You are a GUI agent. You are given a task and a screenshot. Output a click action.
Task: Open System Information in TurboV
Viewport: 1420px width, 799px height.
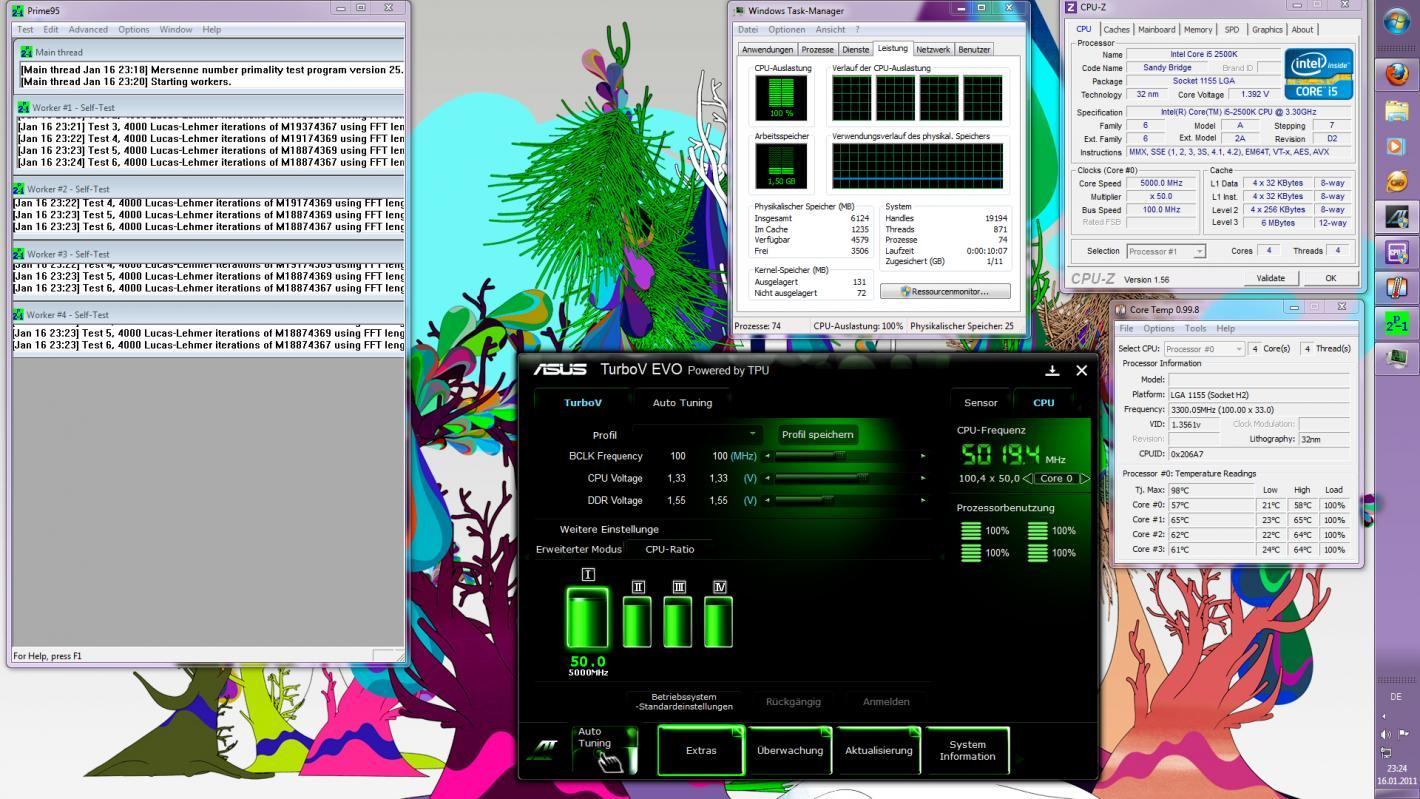pyautogui.click(x=967, y=750)
